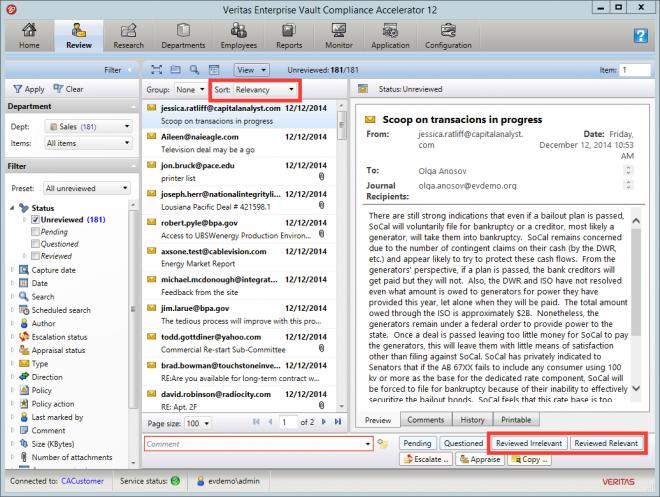
Task: Expand the Capture date filter node
Action: 12,270
